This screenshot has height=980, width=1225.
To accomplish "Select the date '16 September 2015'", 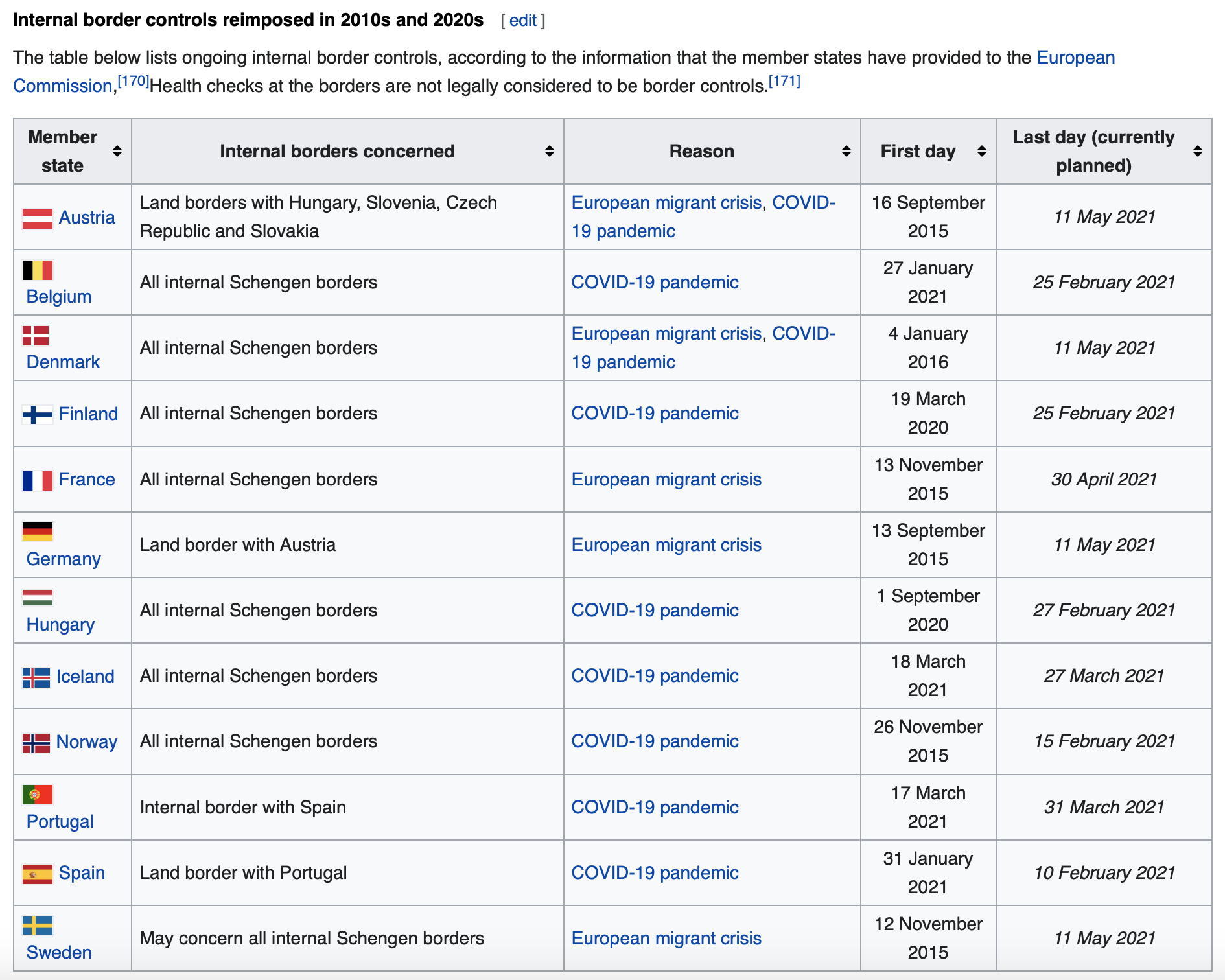I will point(928,217).
